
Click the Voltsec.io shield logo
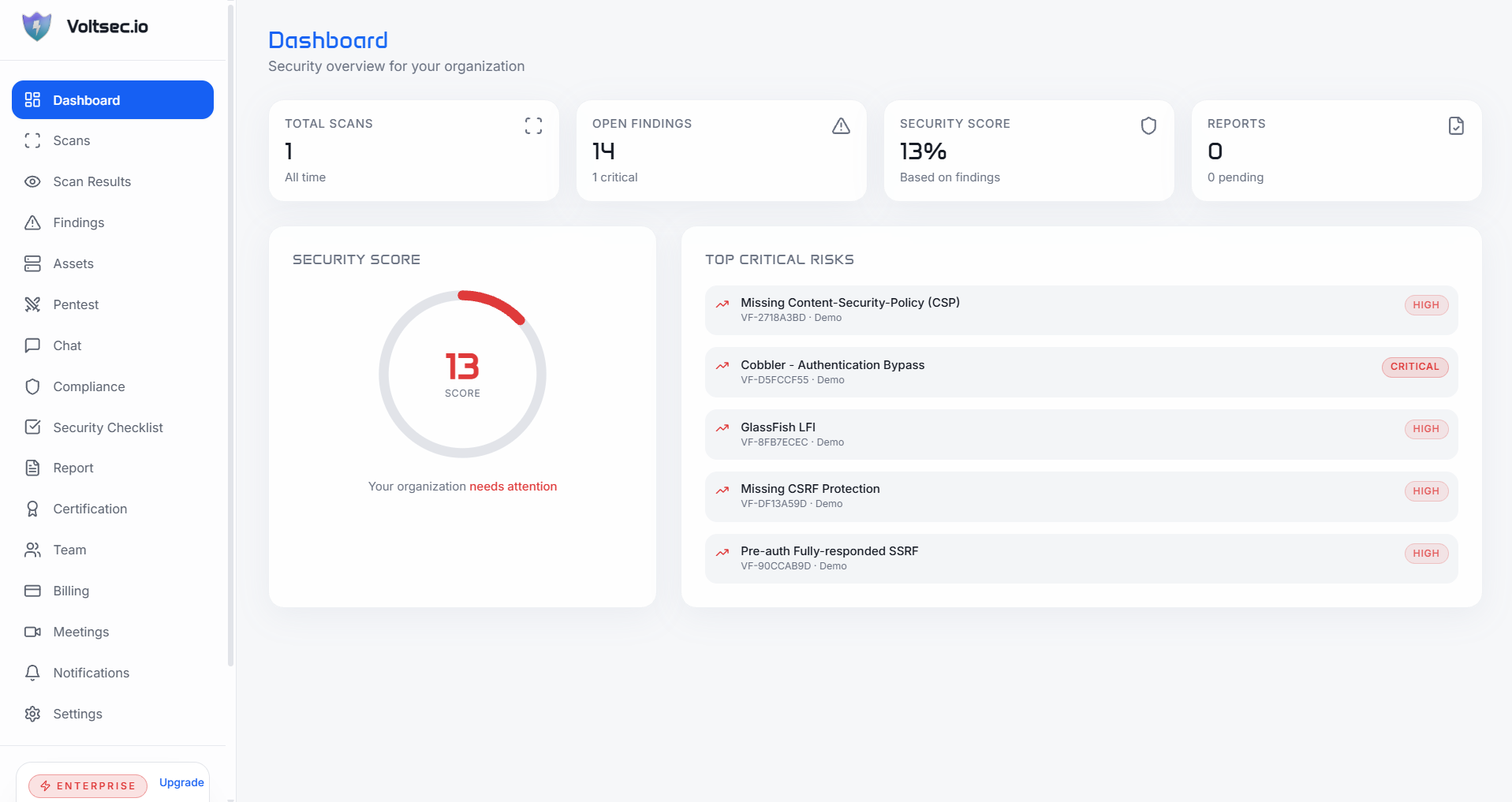click(36, 26)
